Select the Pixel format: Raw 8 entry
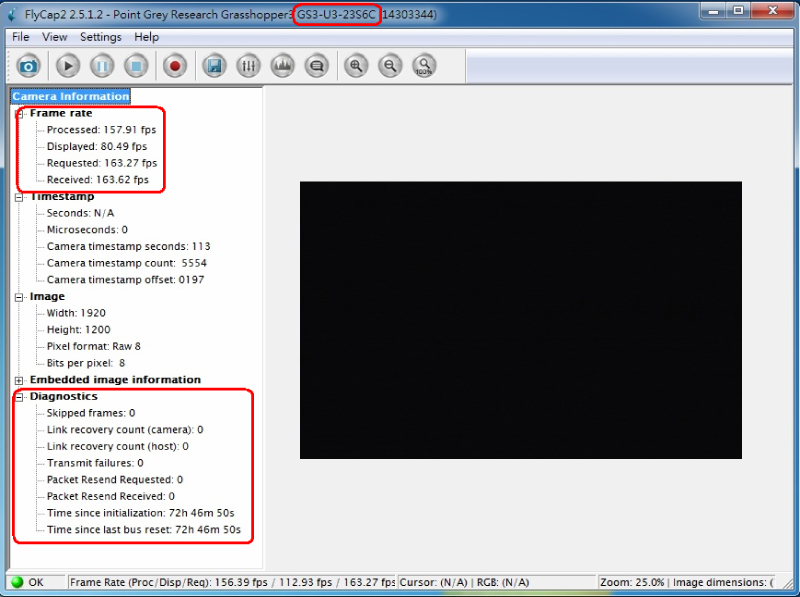This screenshot has width=800, height=597. pyautogui.click(x=90, y=346)
